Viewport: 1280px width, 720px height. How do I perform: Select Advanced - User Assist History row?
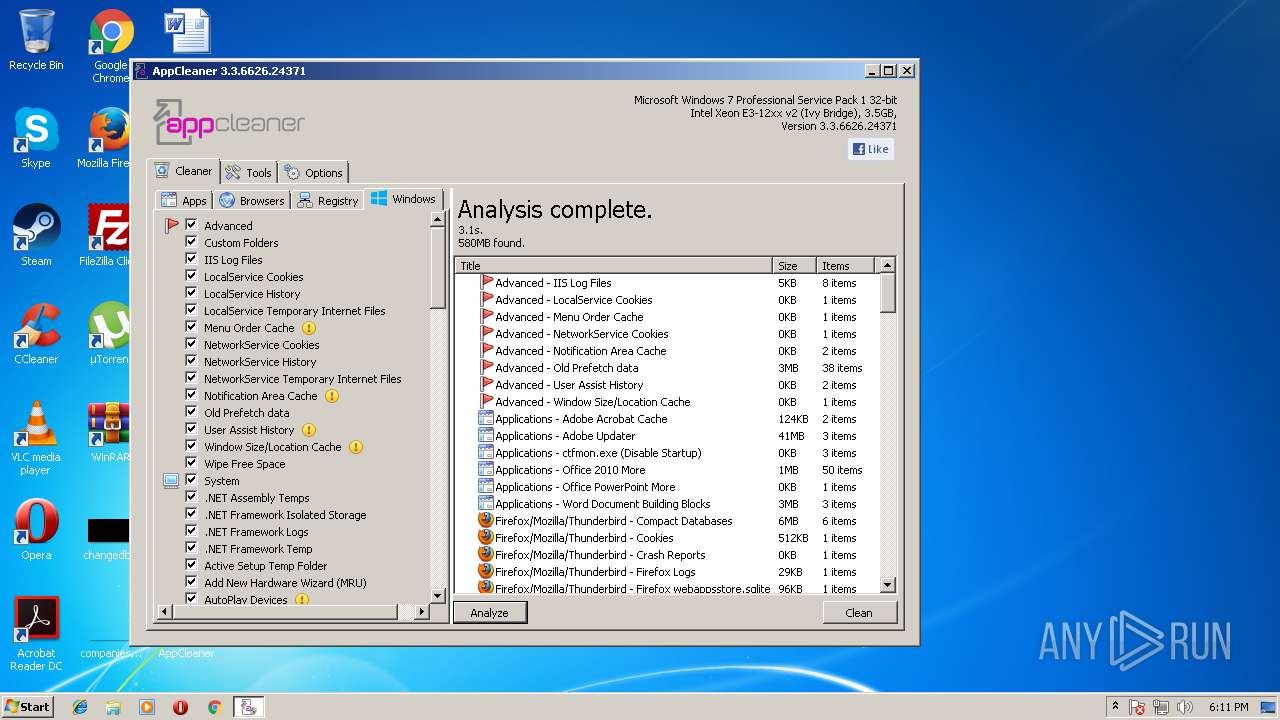pos(667,385)
